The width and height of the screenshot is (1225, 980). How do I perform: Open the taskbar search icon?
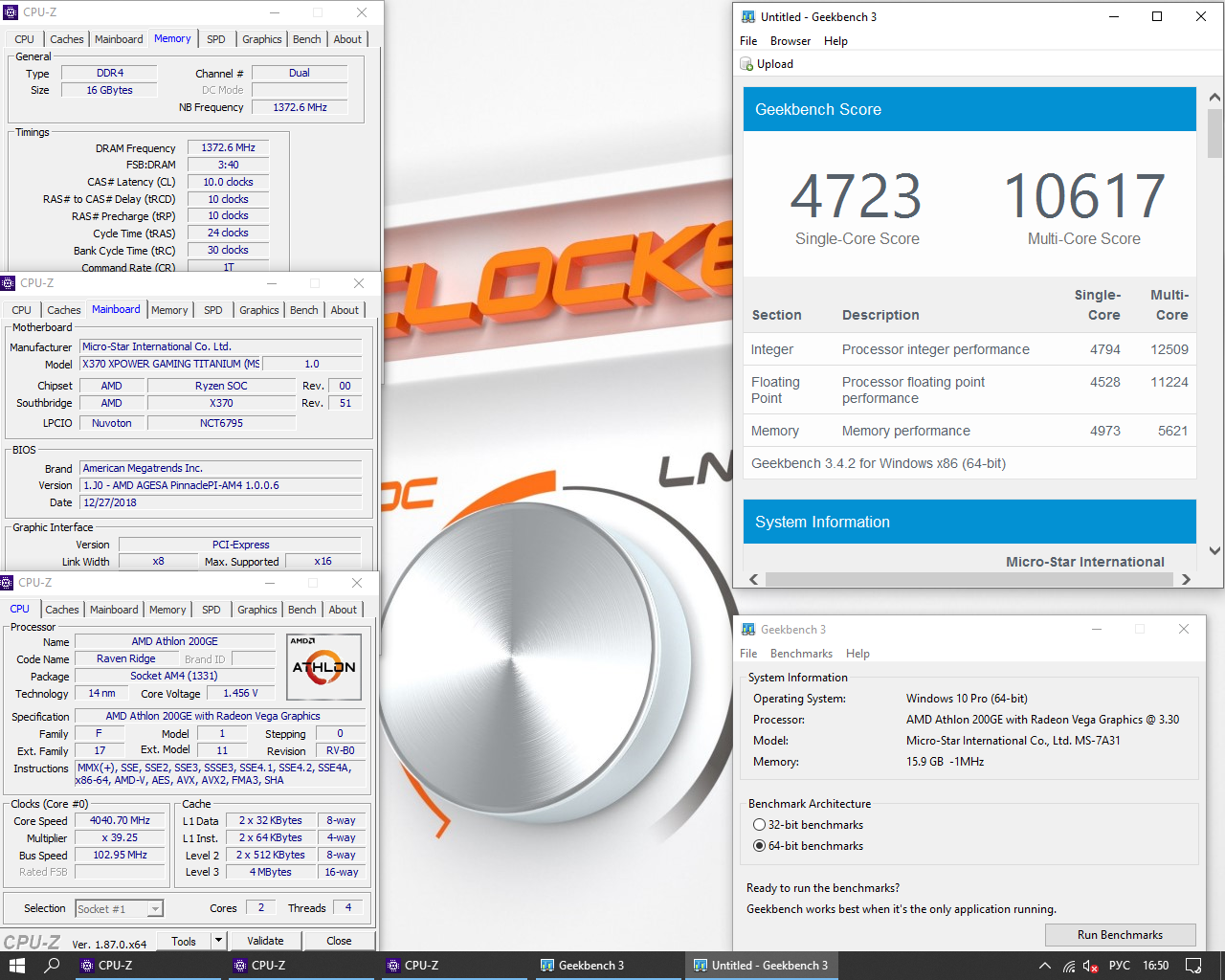click(53, 966)
